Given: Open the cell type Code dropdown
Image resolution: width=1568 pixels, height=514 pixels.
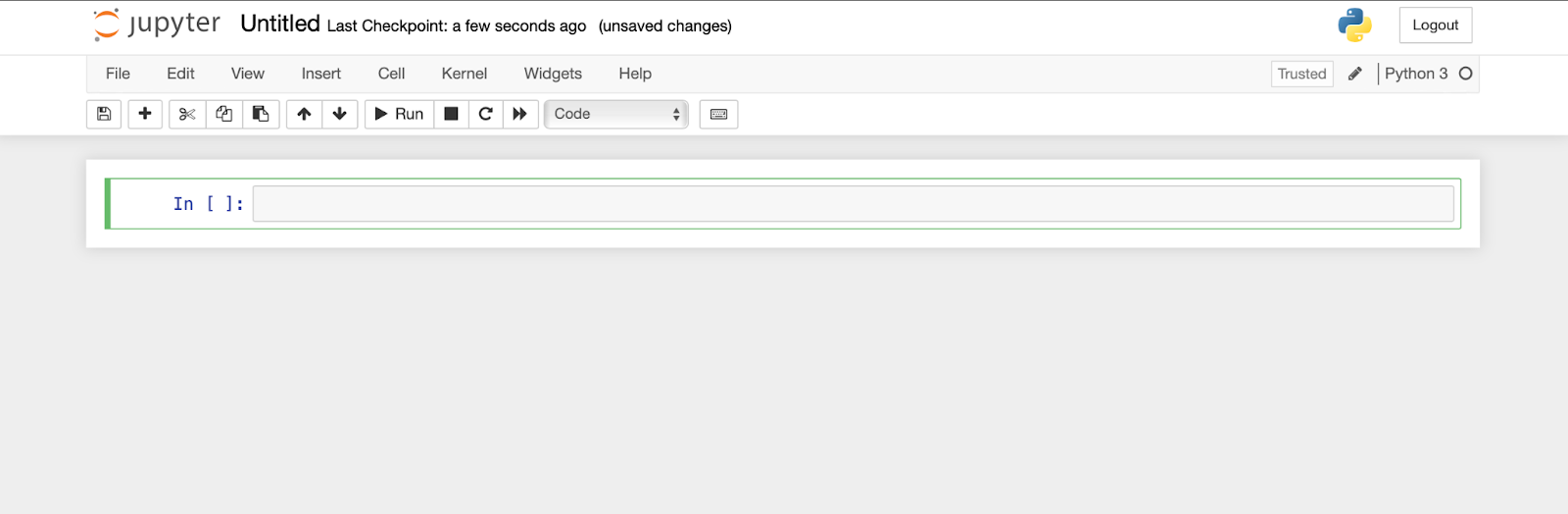Looking at the screenshot, I should coord(616,114).
